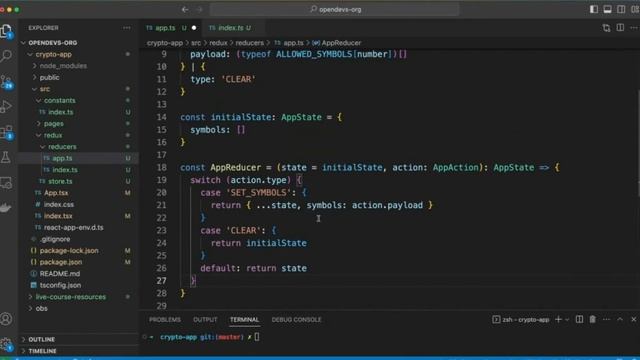Open the Extensions view
The height and width of the screenshot is (360, 640).
[x=6, y=132]
